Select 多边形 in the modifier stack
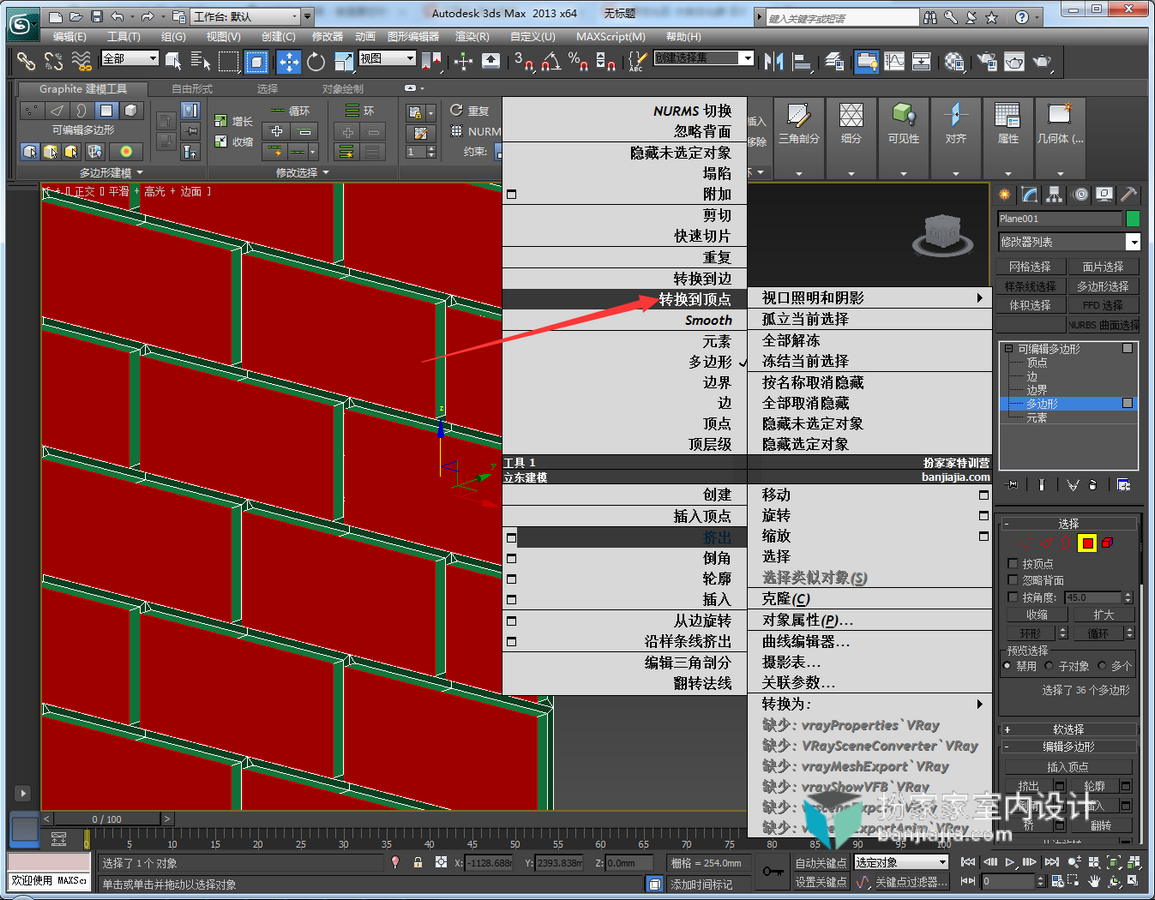This screenshot has width=1155, height=900. click(x=1042, y=404)
